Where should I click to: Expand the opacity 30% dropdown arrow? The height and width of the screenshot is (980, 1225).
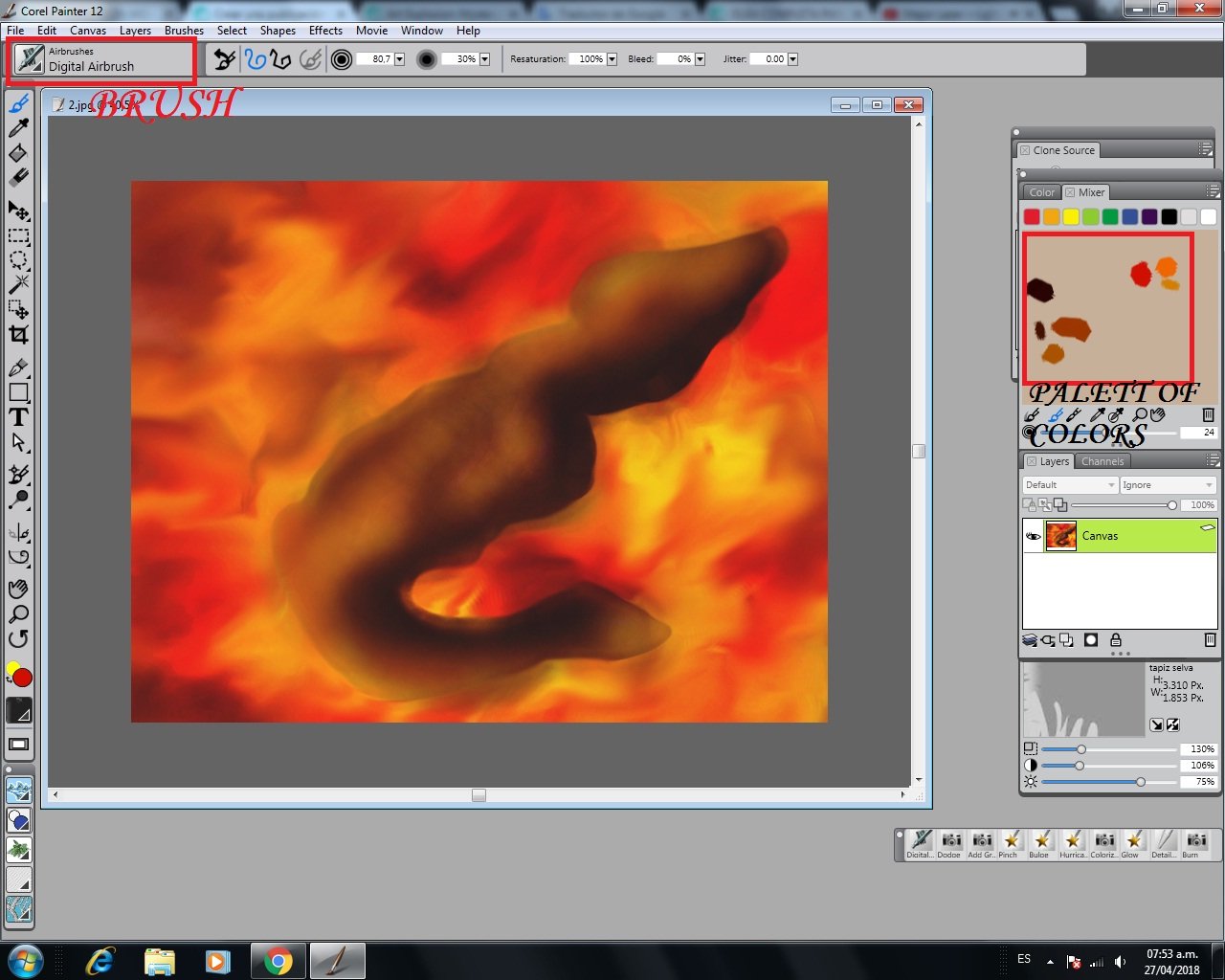484,59
